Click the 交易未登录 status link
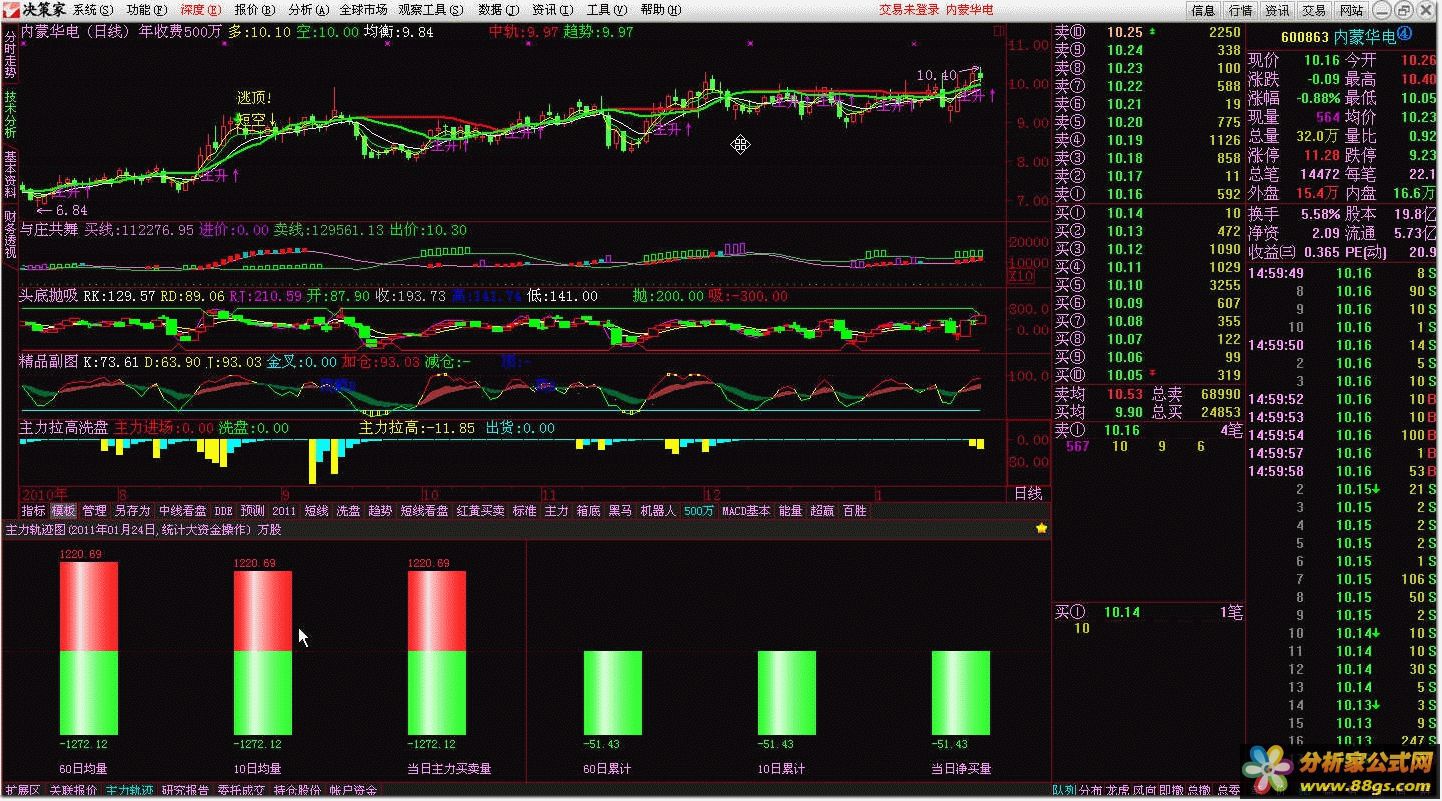 coord(909,10)
